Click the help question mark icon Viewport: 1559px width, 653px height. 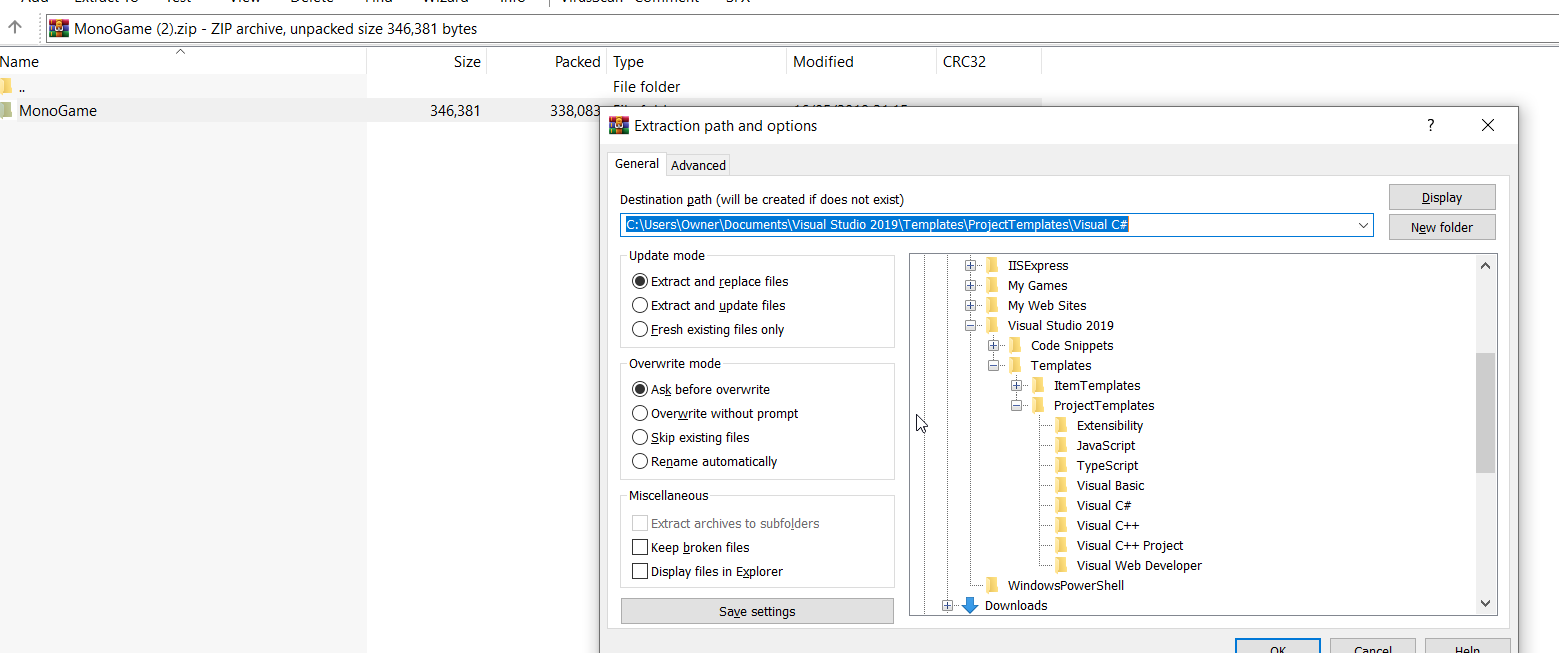coord(1430,125)
